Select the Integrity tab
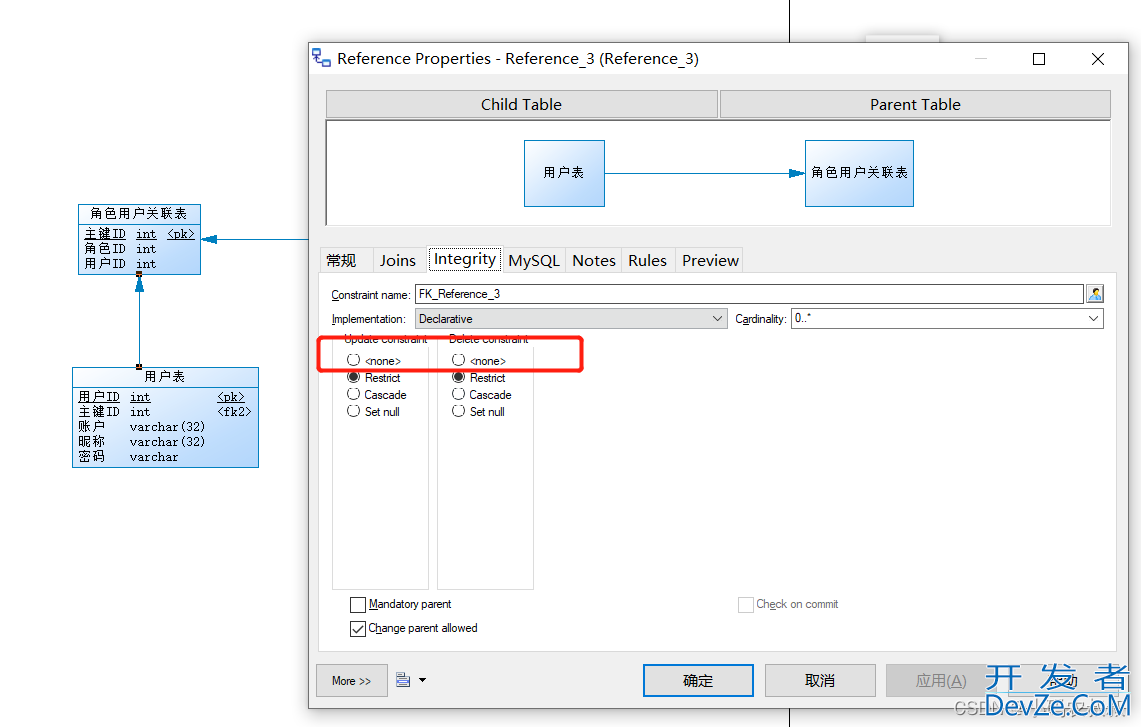Viewport: 1141px width, 727px height. [x=465, y=259]
